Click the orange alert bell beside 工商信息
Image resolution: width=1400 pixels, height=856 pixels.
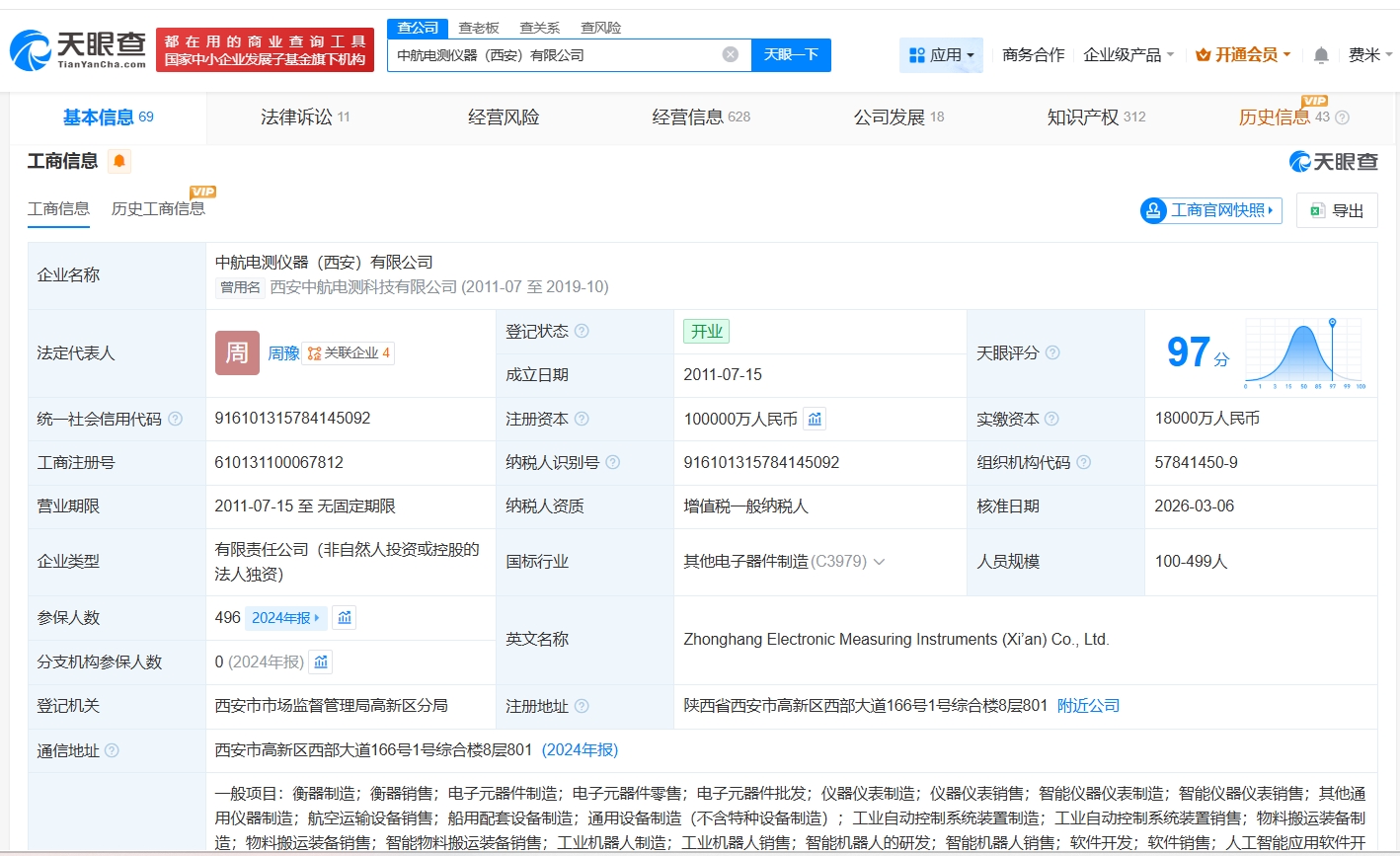pyautogui.click(x=119, y=161)
